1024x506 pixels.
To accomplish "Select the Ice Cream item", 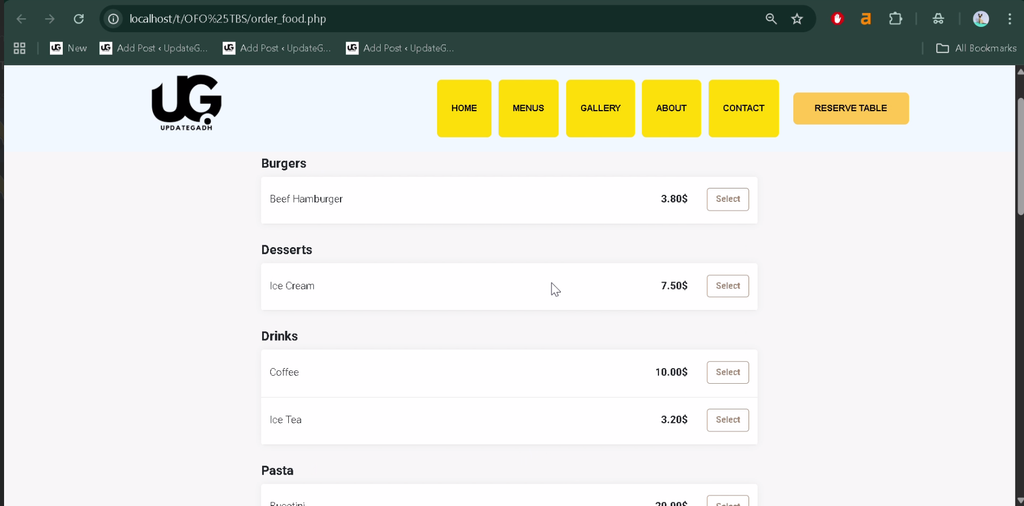I will [x=728, y=286].
